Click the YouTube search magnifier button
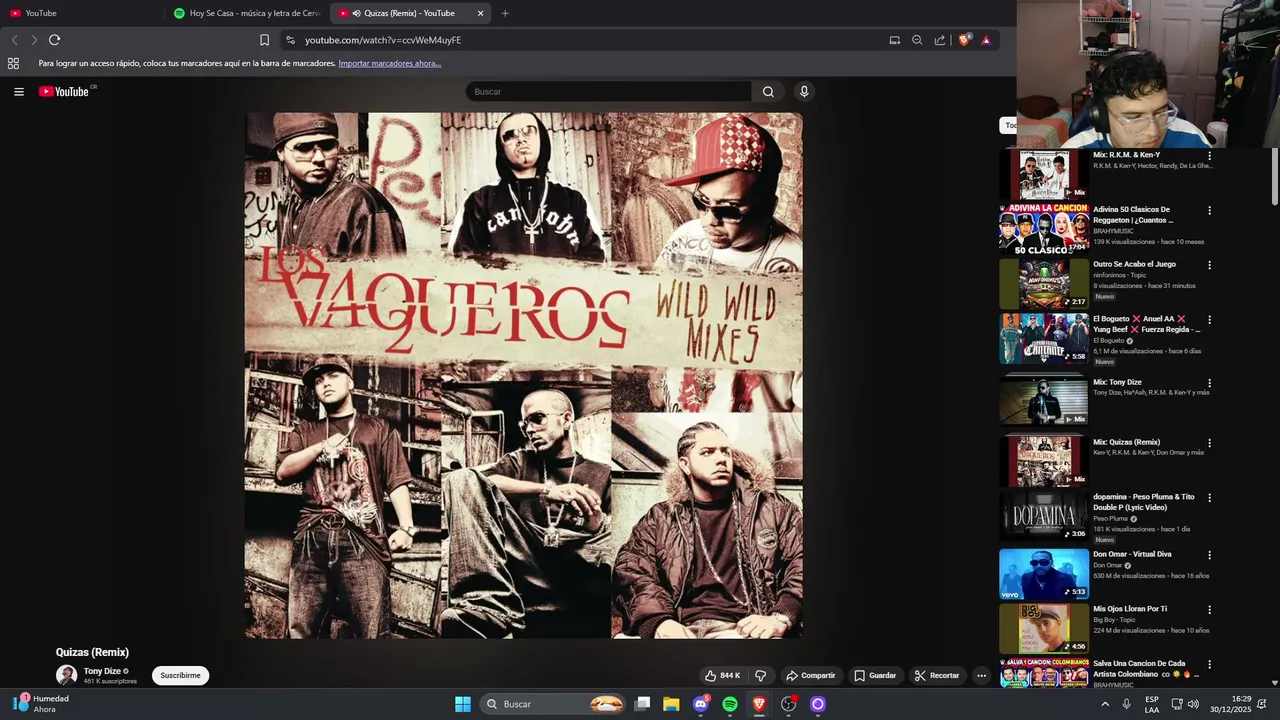Screen dimensions: 1280x720 (768, 91)
